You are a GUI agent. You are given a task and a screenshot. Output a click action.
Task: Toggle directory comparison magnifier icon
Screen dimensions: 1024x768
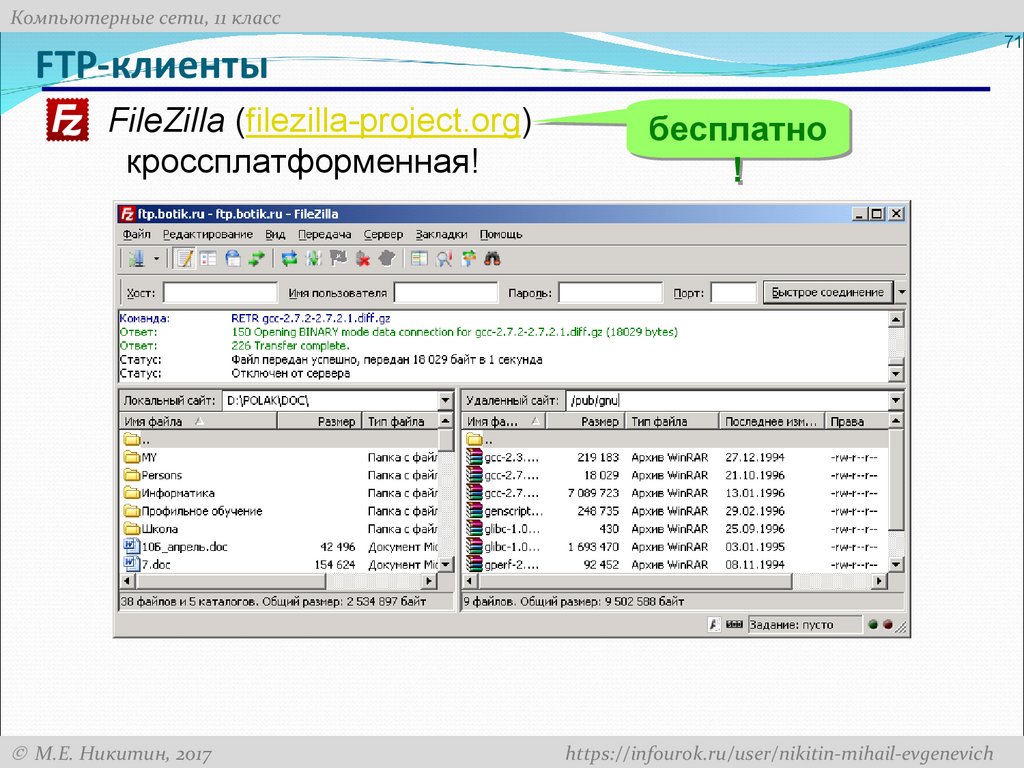click(444, 259)
